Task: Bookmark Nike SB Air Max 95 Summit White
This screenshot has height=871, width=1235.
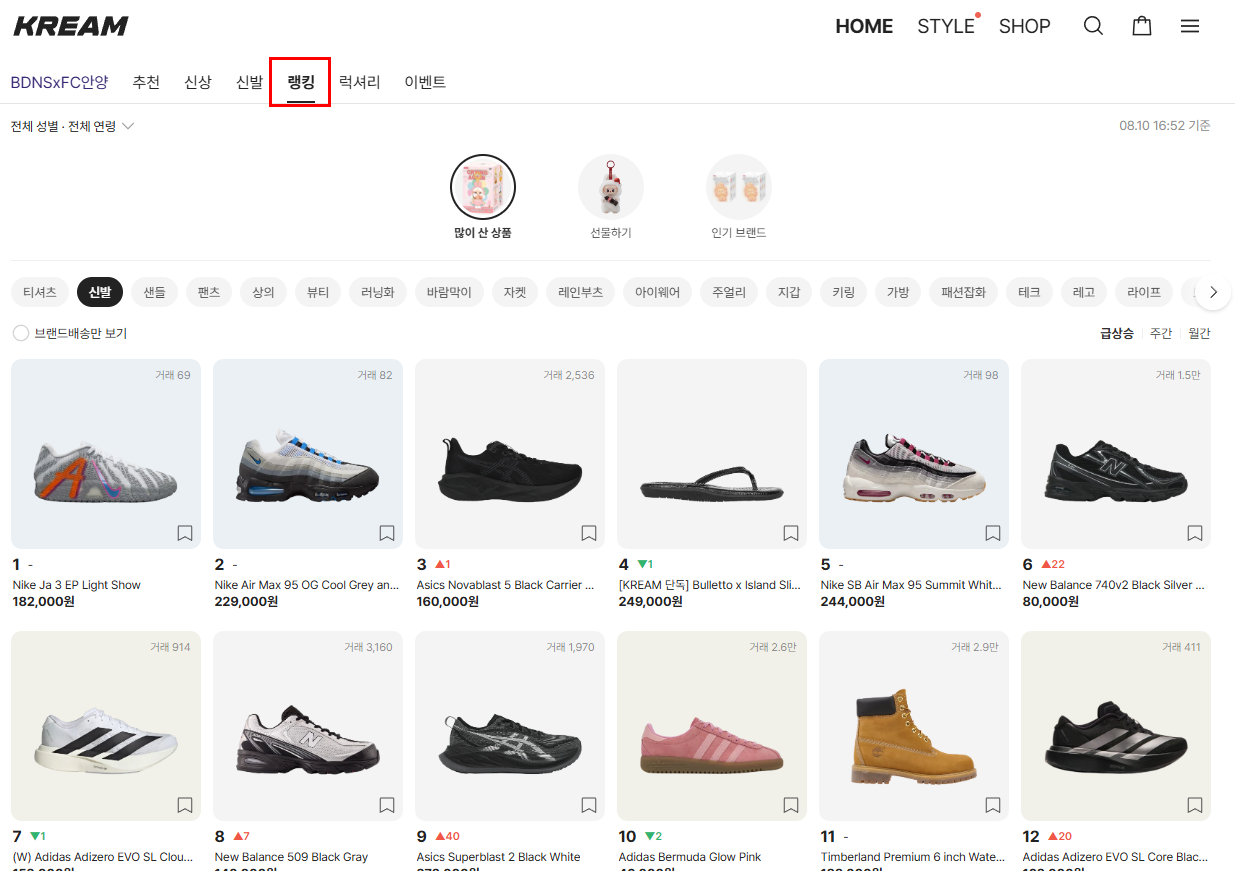Action: click(x=993, y=533)
